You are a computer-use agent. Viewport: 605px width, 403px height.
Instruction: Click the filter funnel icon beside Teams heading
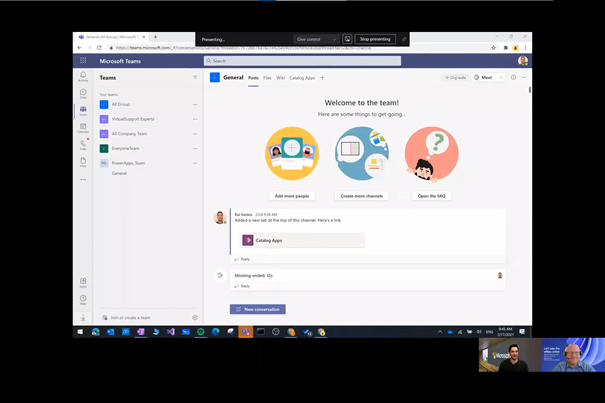coord(195,77)
